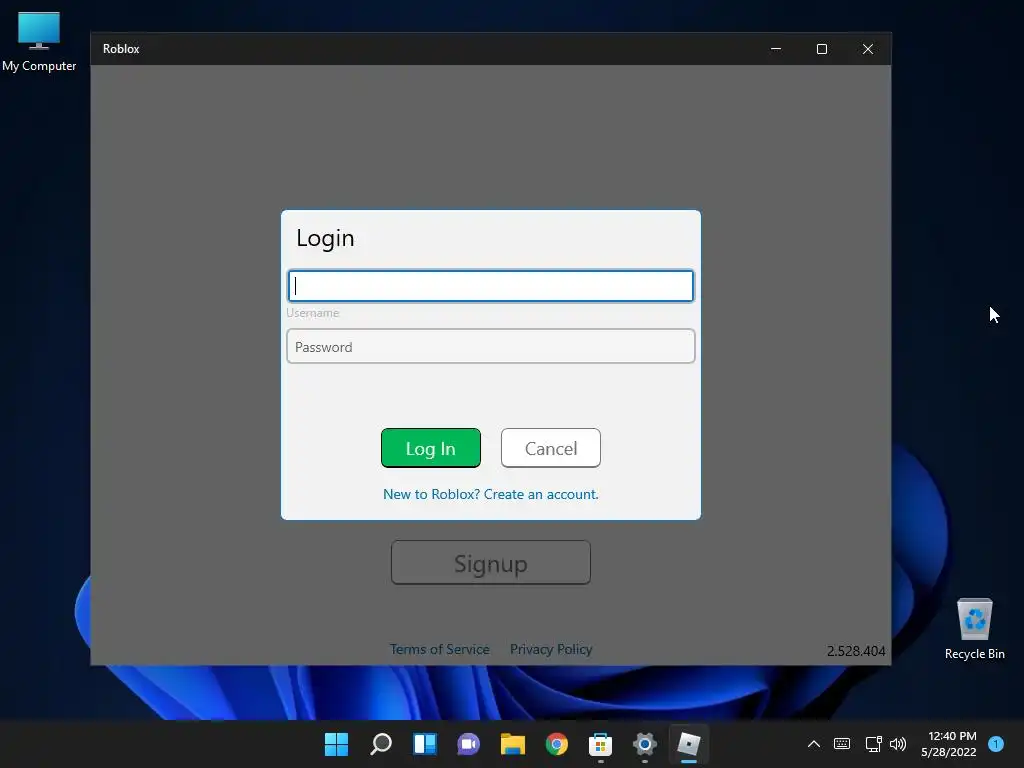Open Privacy Policy link

coord(551,649)
